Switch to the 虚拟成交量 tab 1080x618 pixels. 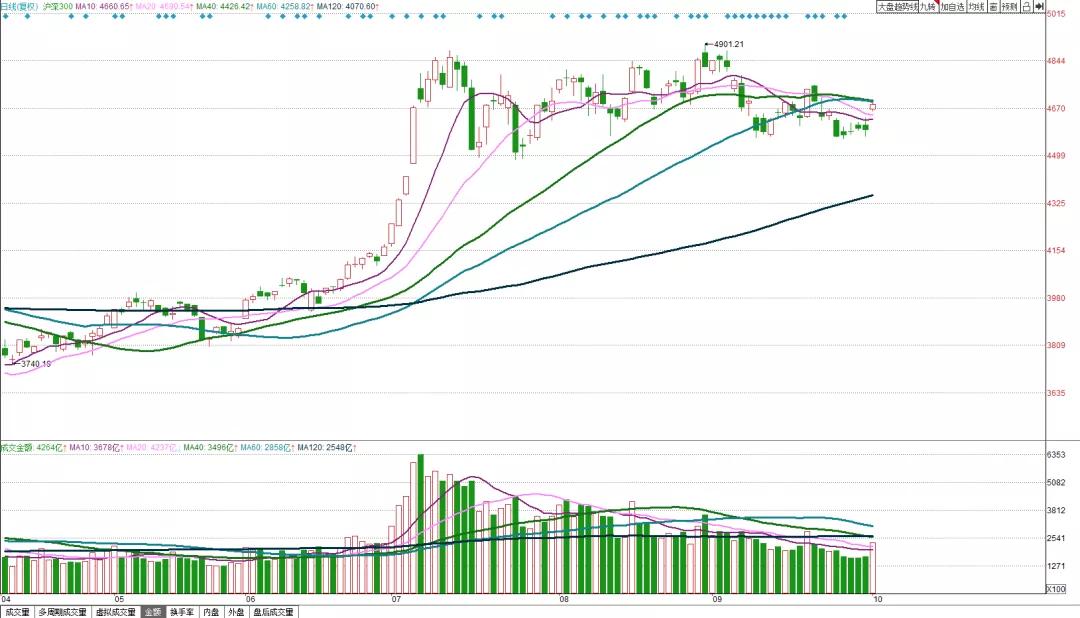coord(115,612)
